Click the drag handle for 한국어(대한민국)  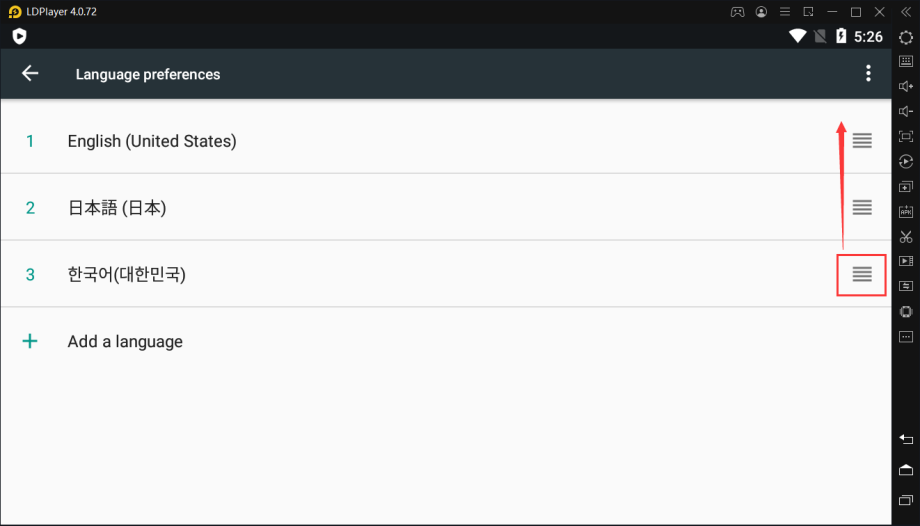(862, 274)
